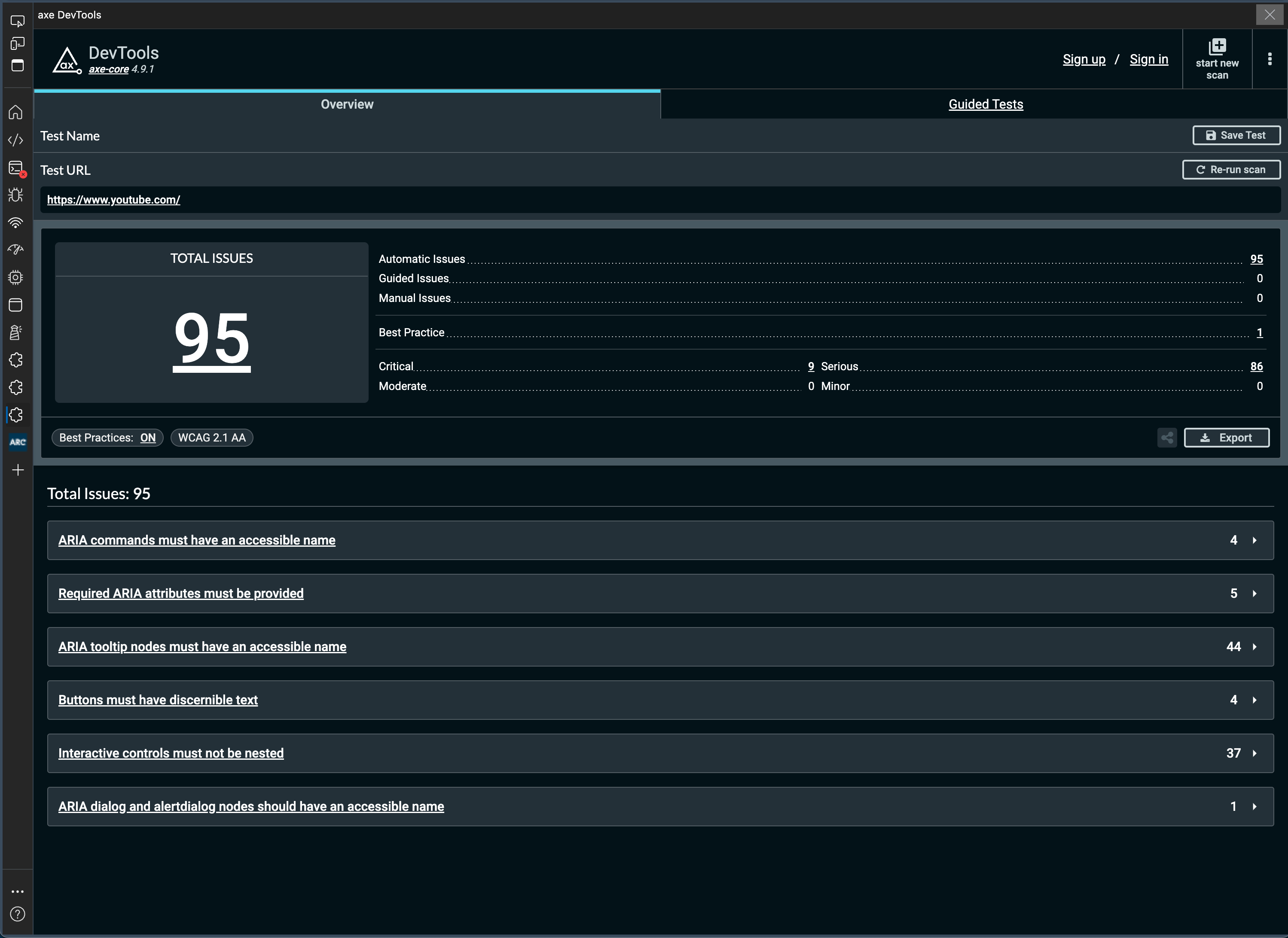
Task: Open the Sources bug icon tool
Action: 16,195
